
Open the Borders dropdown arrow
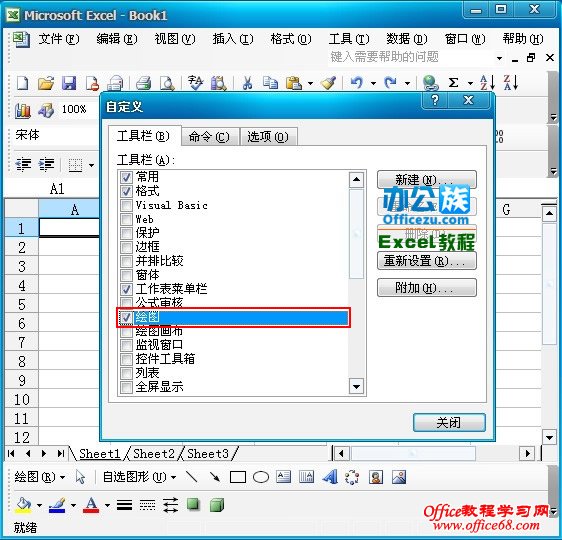pyautogui.click(x=91, y=165)
